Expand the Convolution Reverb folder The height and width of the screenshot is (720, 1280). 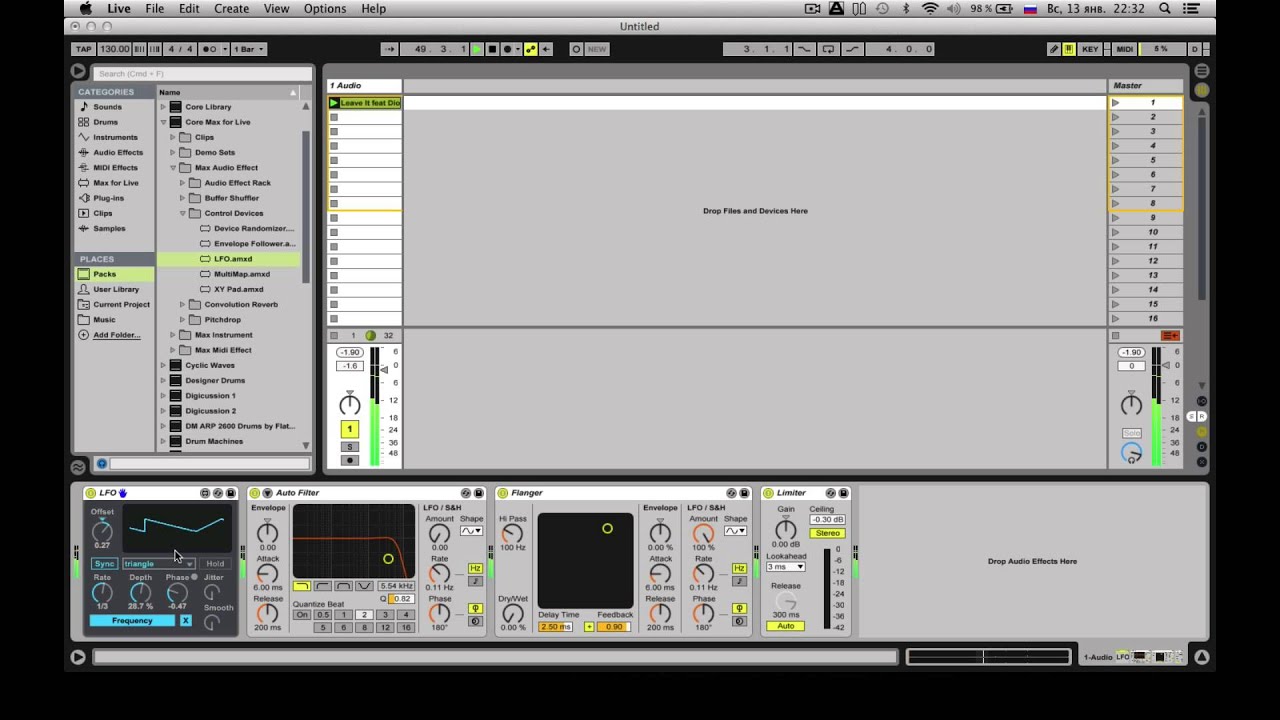(x=183, y=304)
